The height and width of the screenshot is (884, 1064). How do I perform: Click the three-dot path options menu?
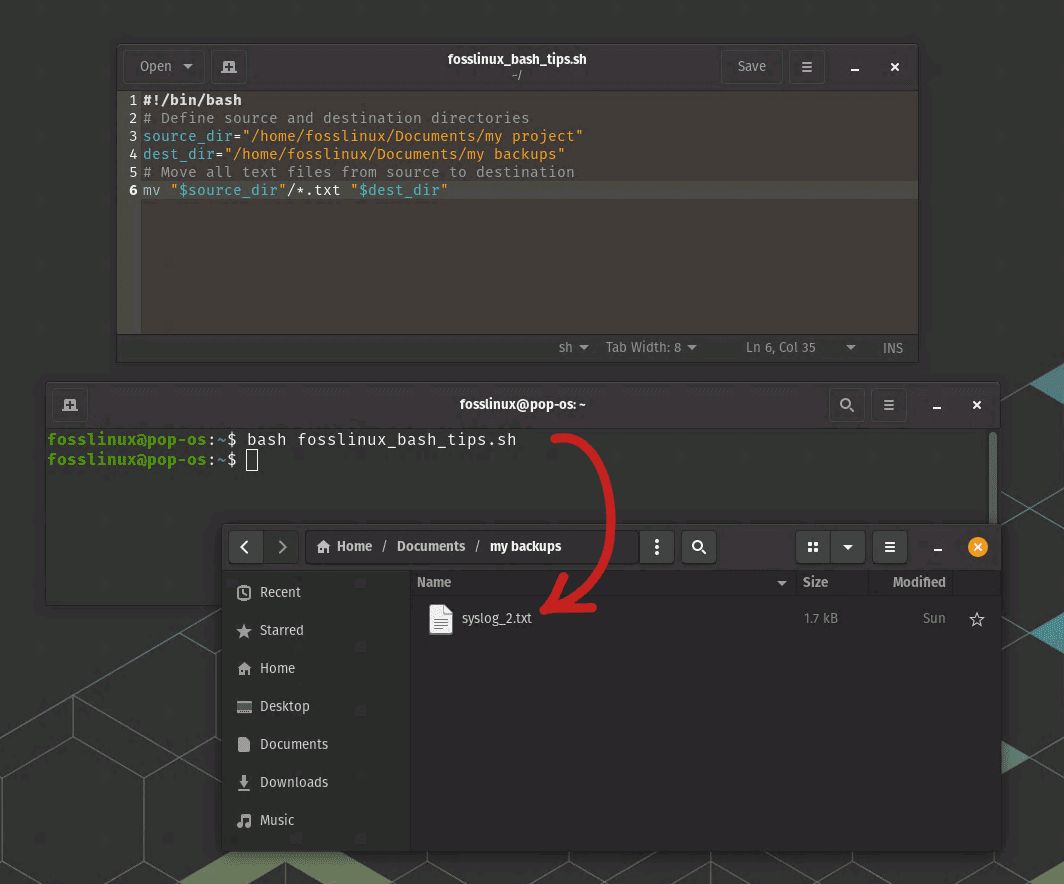pyautogui.click(x=657, y=547)
